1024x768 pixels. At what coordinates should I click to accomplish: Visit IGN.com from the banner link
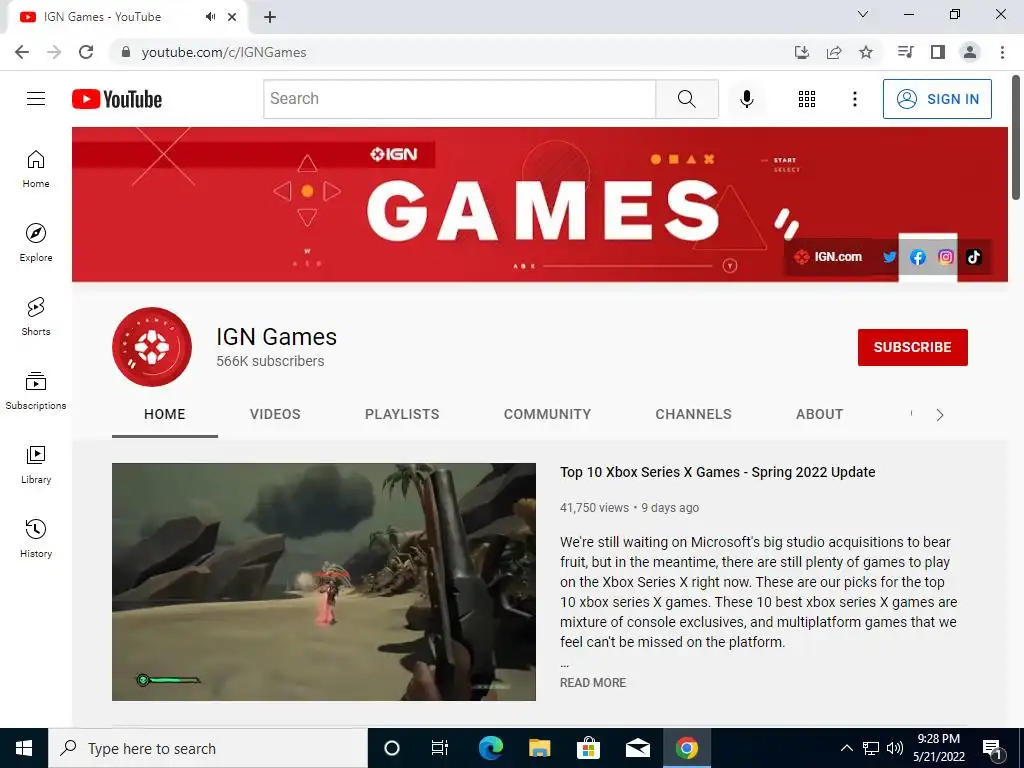[828, 257]
